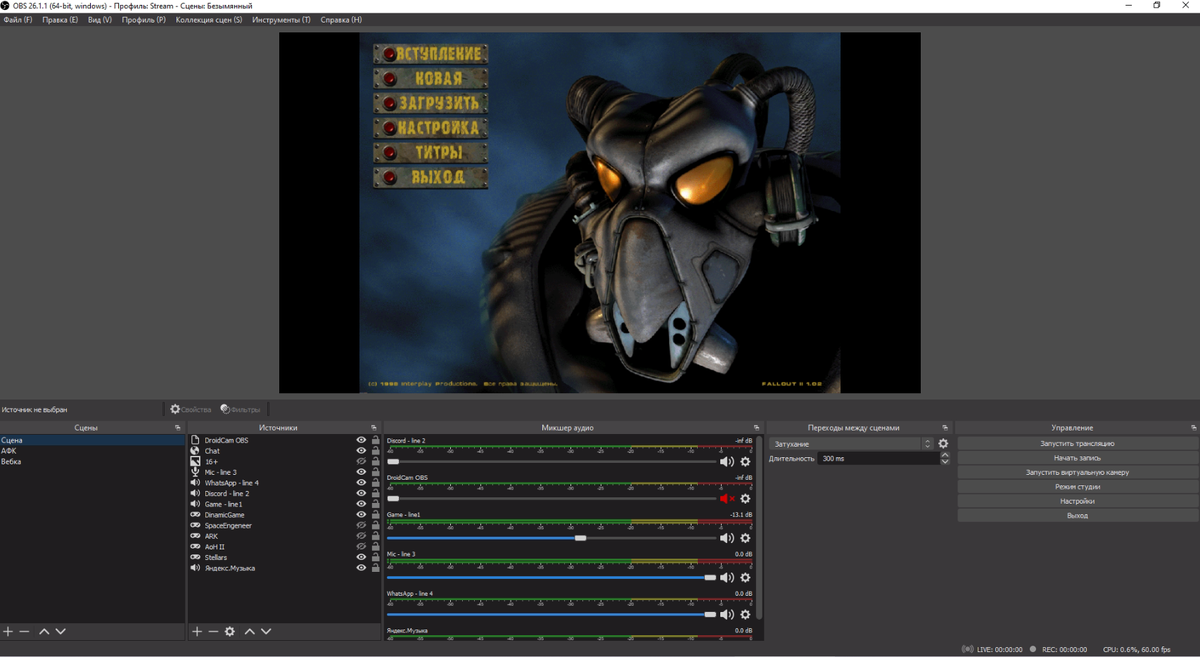Unmute the DroidCam OBS mixer channel
This screenshot has height=657, width=1200.
727,499
